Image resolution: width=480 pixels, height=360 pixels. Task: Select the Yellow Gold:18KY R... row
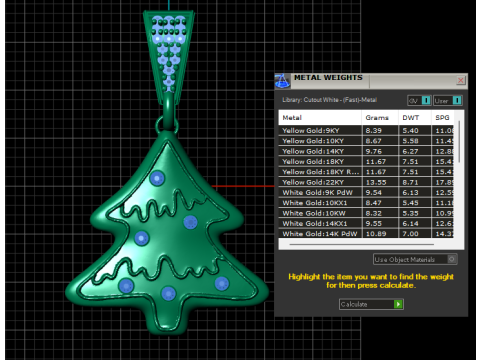(366, 172)
